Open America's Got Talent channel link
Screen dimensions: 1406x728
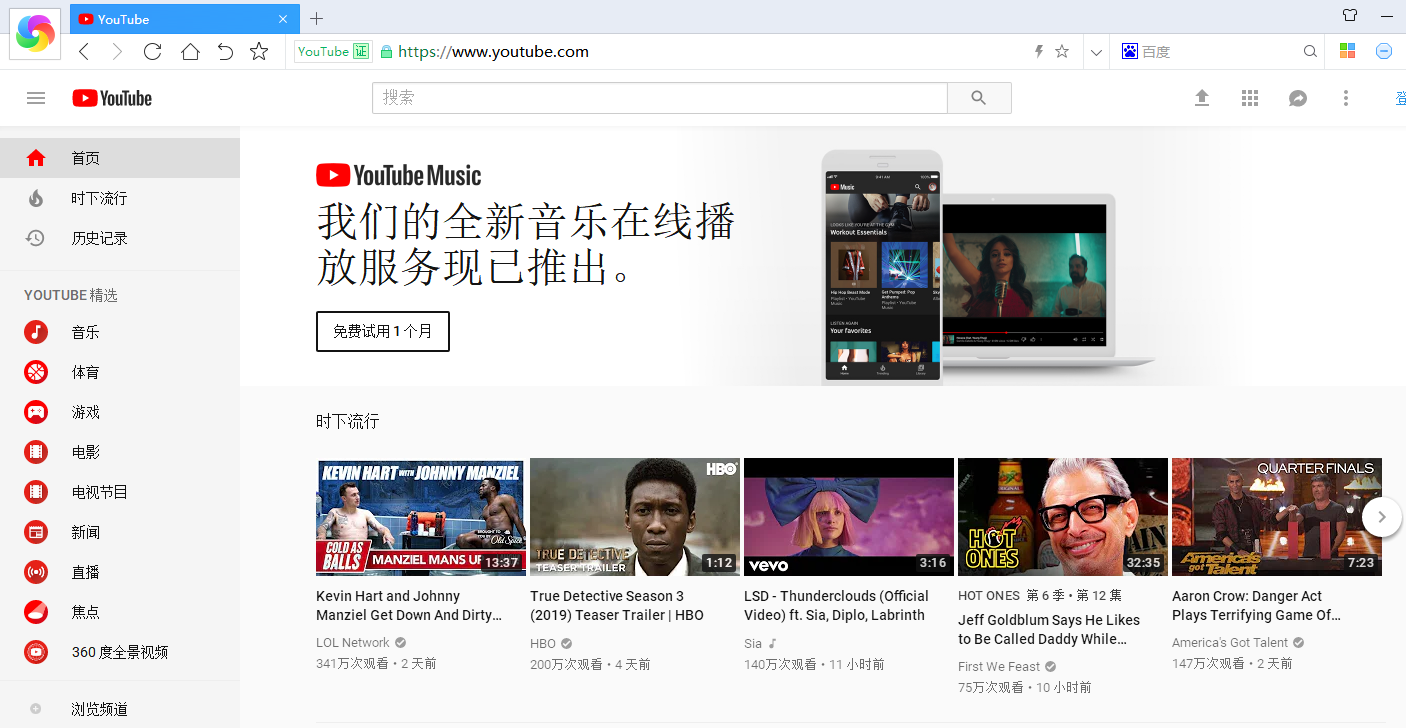coord(1230,643)
